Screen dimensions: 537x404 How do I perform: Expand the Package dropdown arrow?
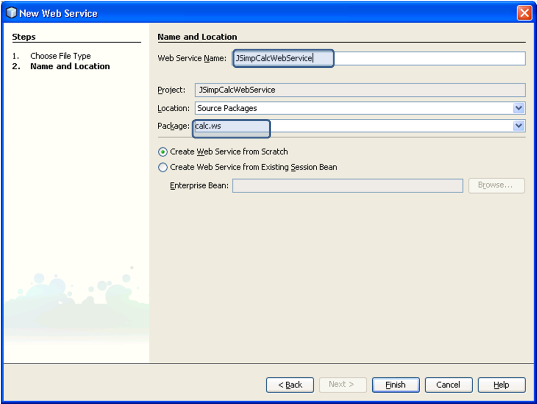[x=519, y=126]
